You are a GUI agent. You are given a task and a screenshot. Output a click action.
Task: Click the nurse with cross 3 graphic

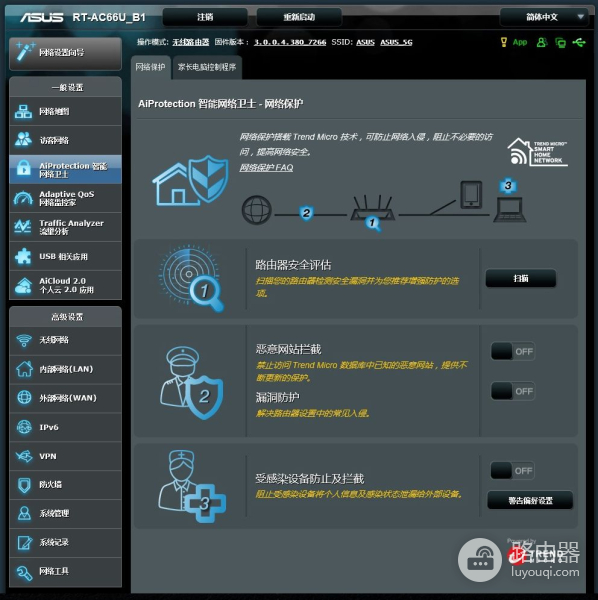click(192, 486)
